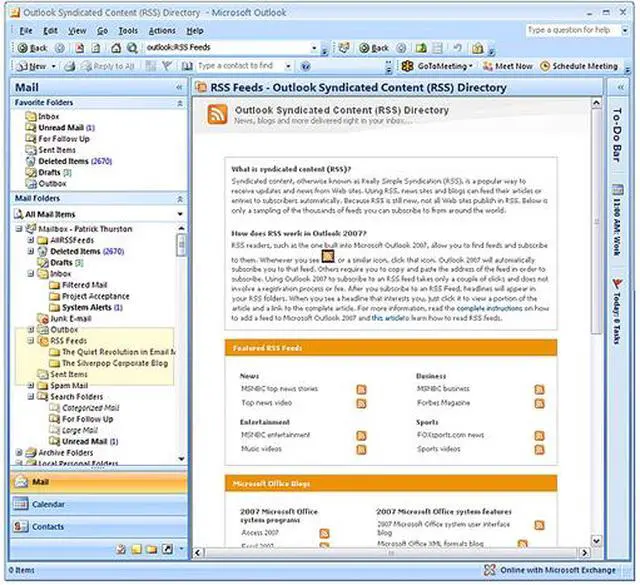
Task: Collapse the Mail Folders section
Action: (180, 199)
